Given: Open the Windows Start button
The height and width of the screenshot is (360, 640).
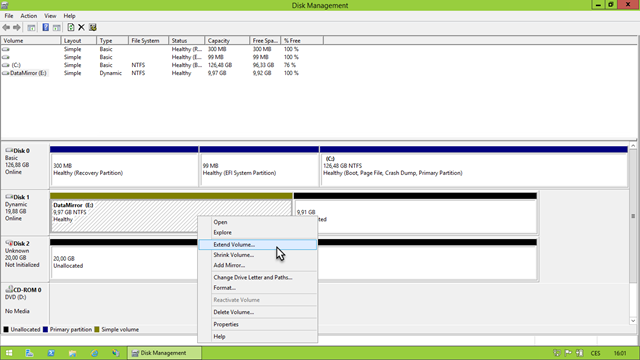Looking at the screenshot, I should point(9,353).
